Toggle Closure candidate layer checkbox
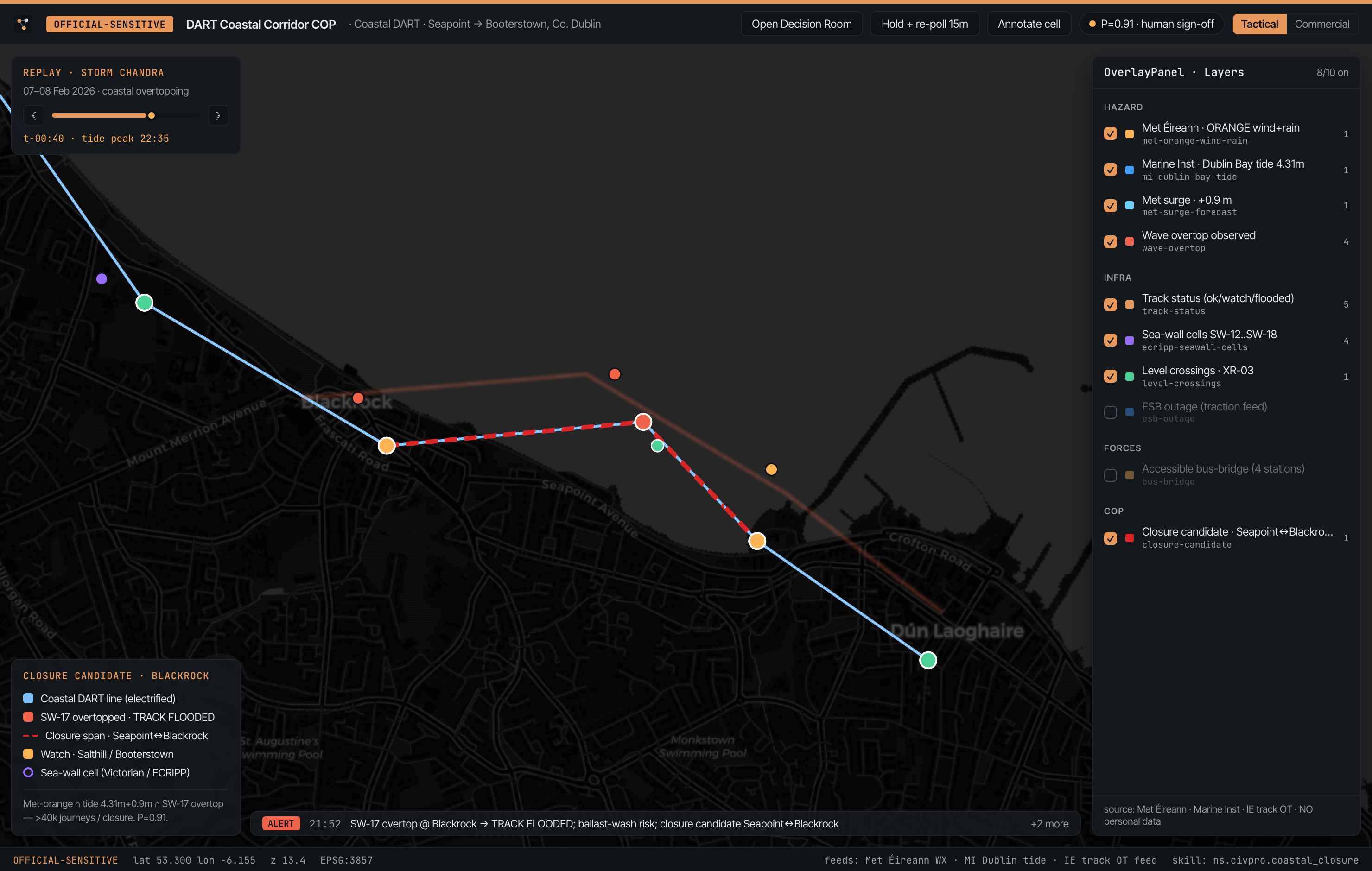The width and height of the screenshot is (1372, 871). coord(1110,538)
